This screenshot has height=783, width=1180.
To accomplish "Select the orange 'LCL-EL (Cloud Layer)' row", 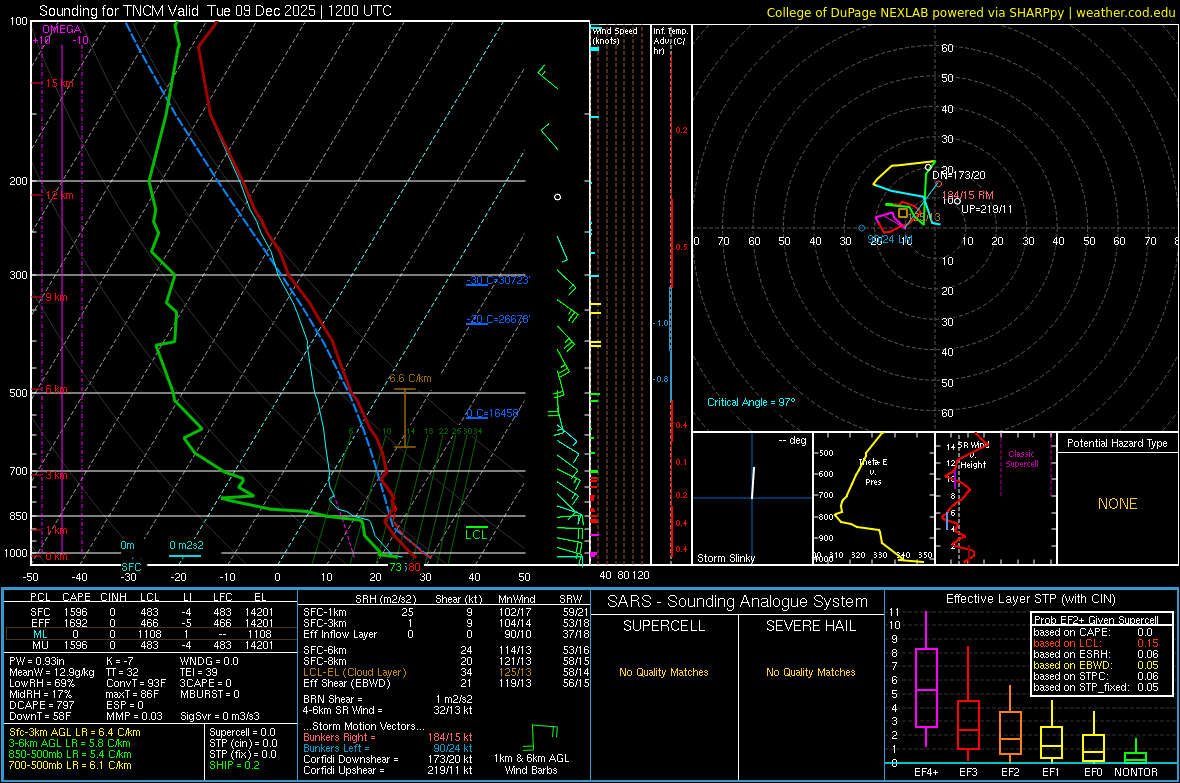I will pos(446,672).
